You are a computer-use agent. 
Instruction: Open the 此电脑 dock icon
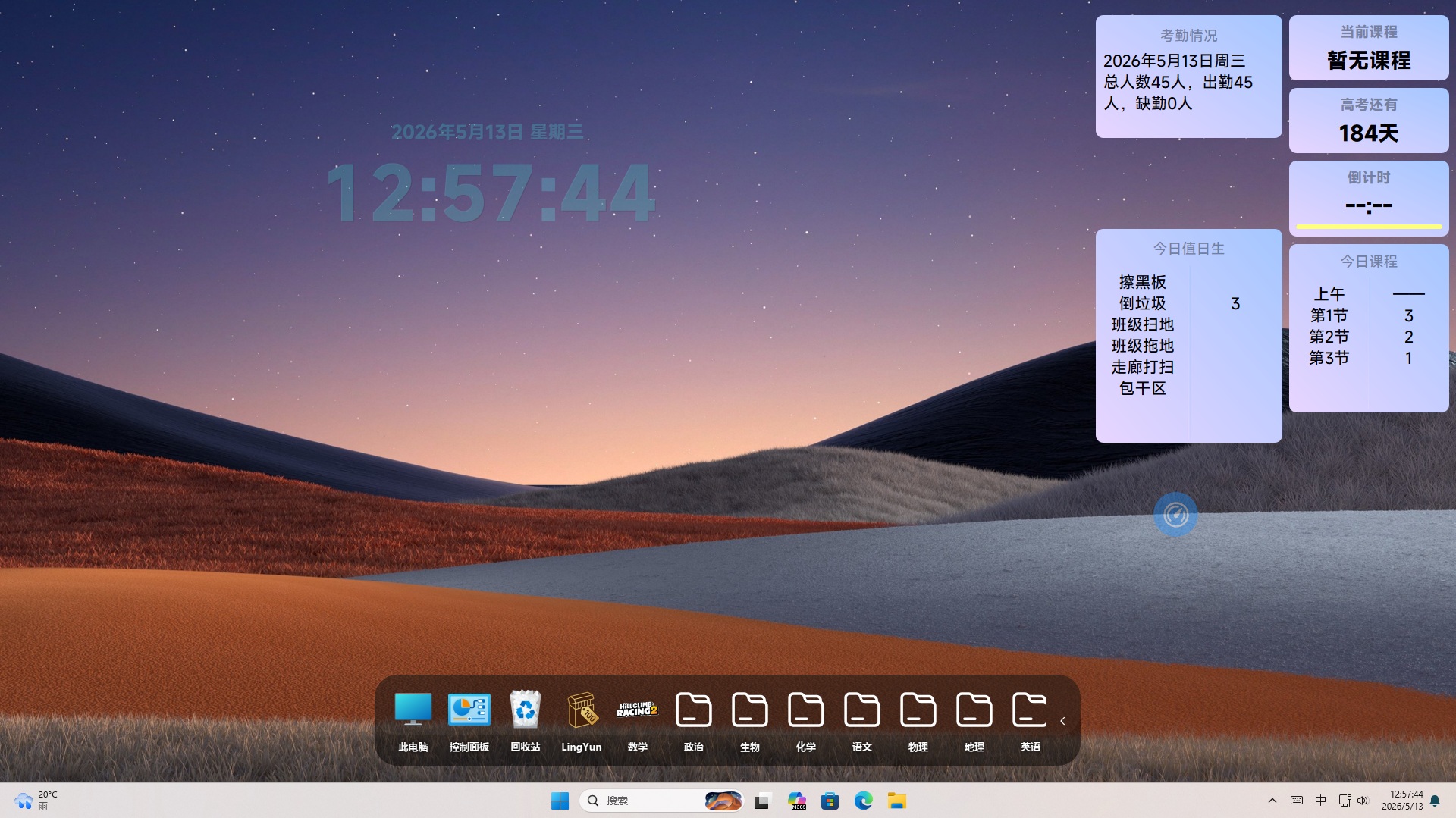tap(413, 721)
